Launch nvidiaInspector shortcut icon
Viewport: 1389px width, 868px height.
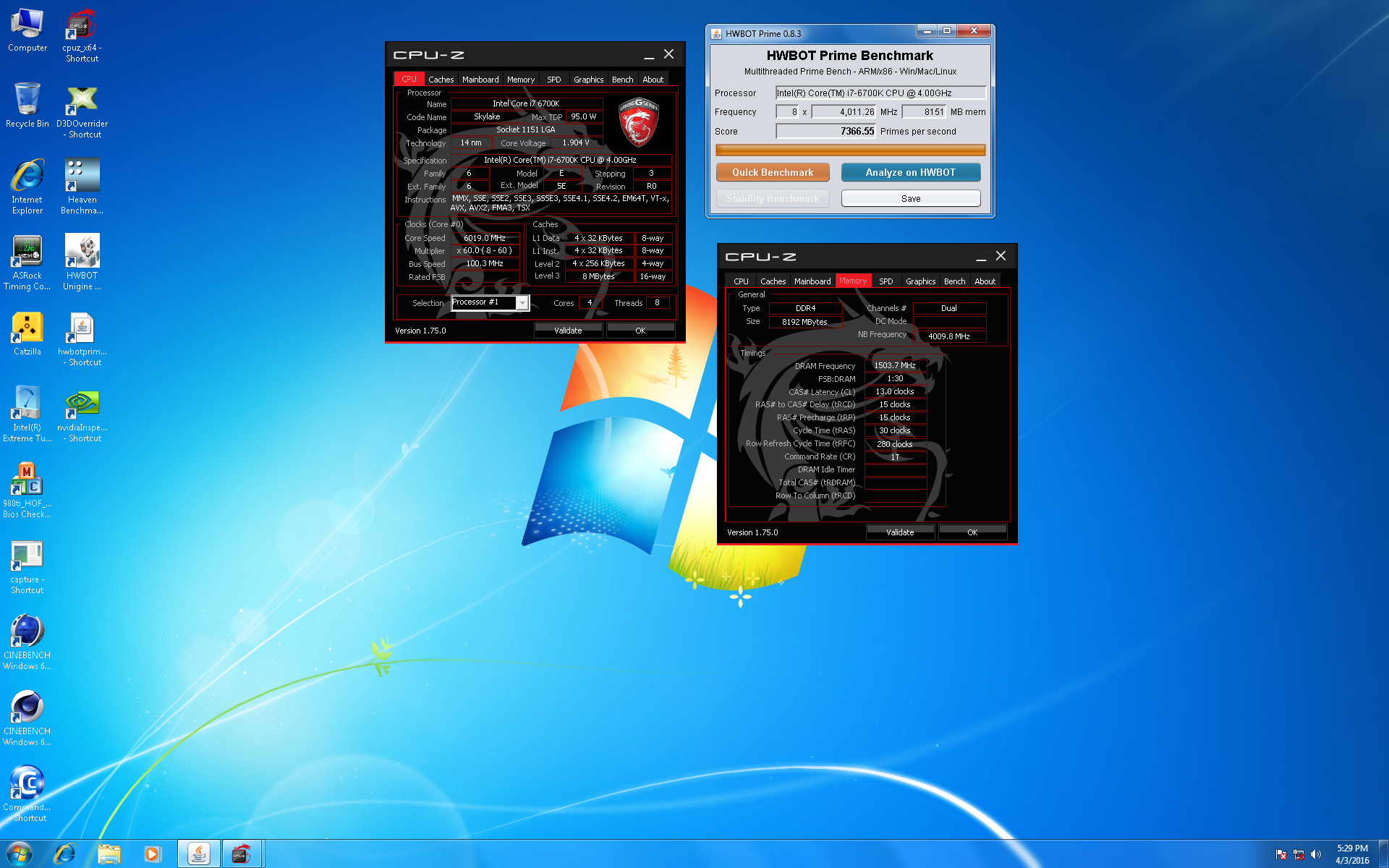coord(82,414)
